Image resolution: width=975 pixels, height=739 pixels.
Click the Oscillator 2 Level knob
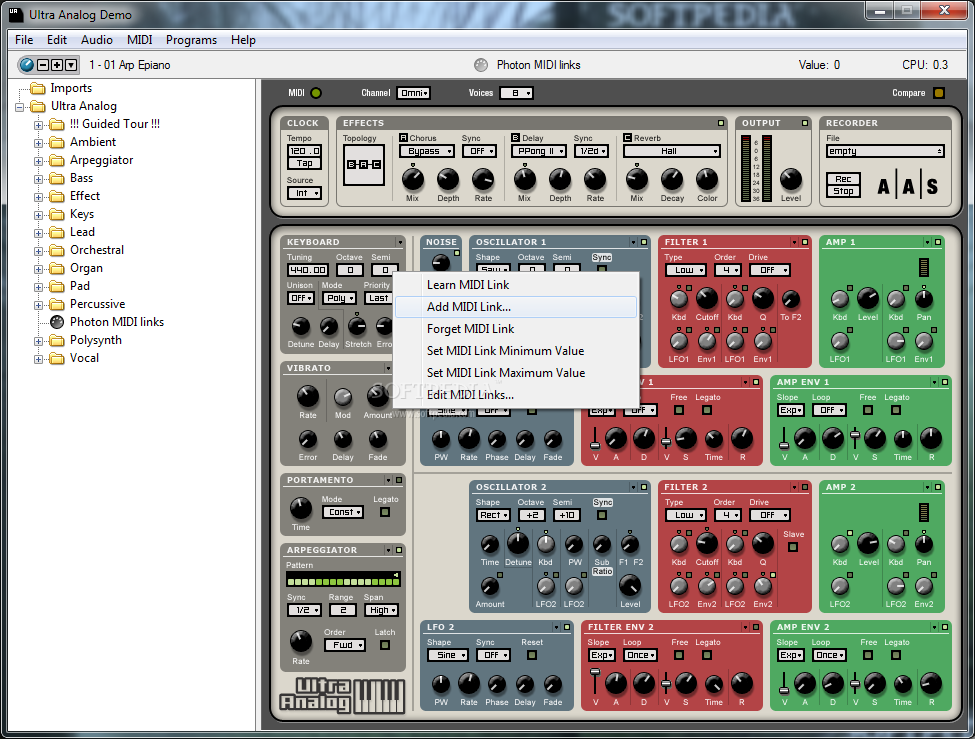pos(630,585)
